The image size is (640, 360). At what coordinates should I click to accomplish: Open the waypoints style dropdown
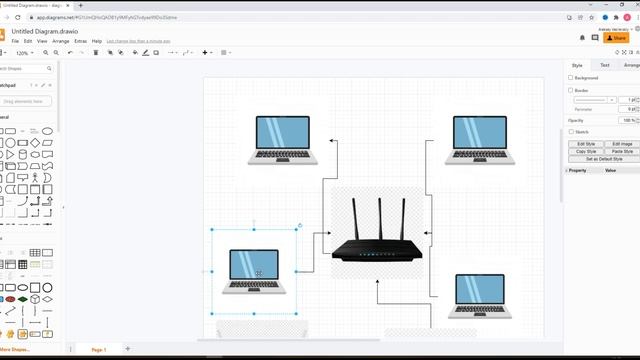[188, 53]
